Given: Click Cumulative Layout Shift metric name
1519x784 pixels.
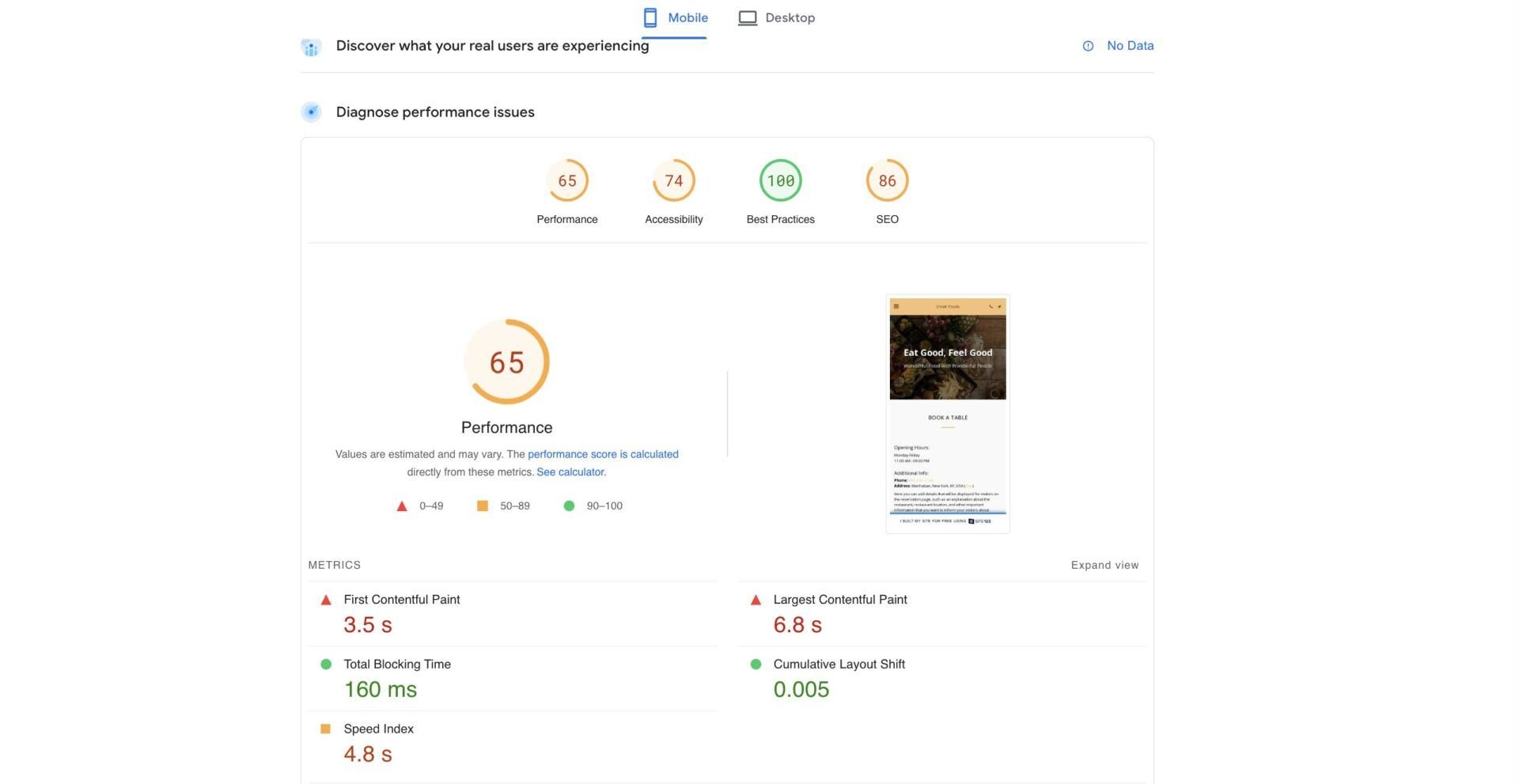Looking at the screenshot, I should click(x=839, y=665).
